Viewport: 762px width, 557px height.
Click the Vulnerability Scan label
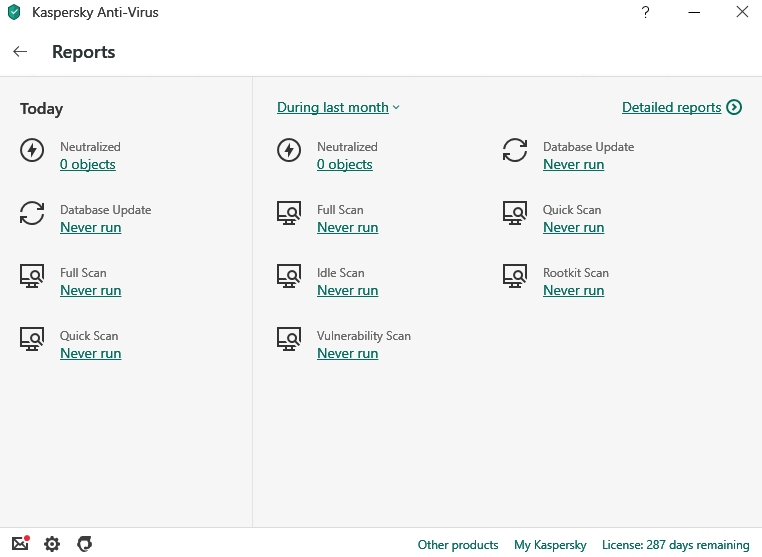pyautogui.click(x=364, y=336)
